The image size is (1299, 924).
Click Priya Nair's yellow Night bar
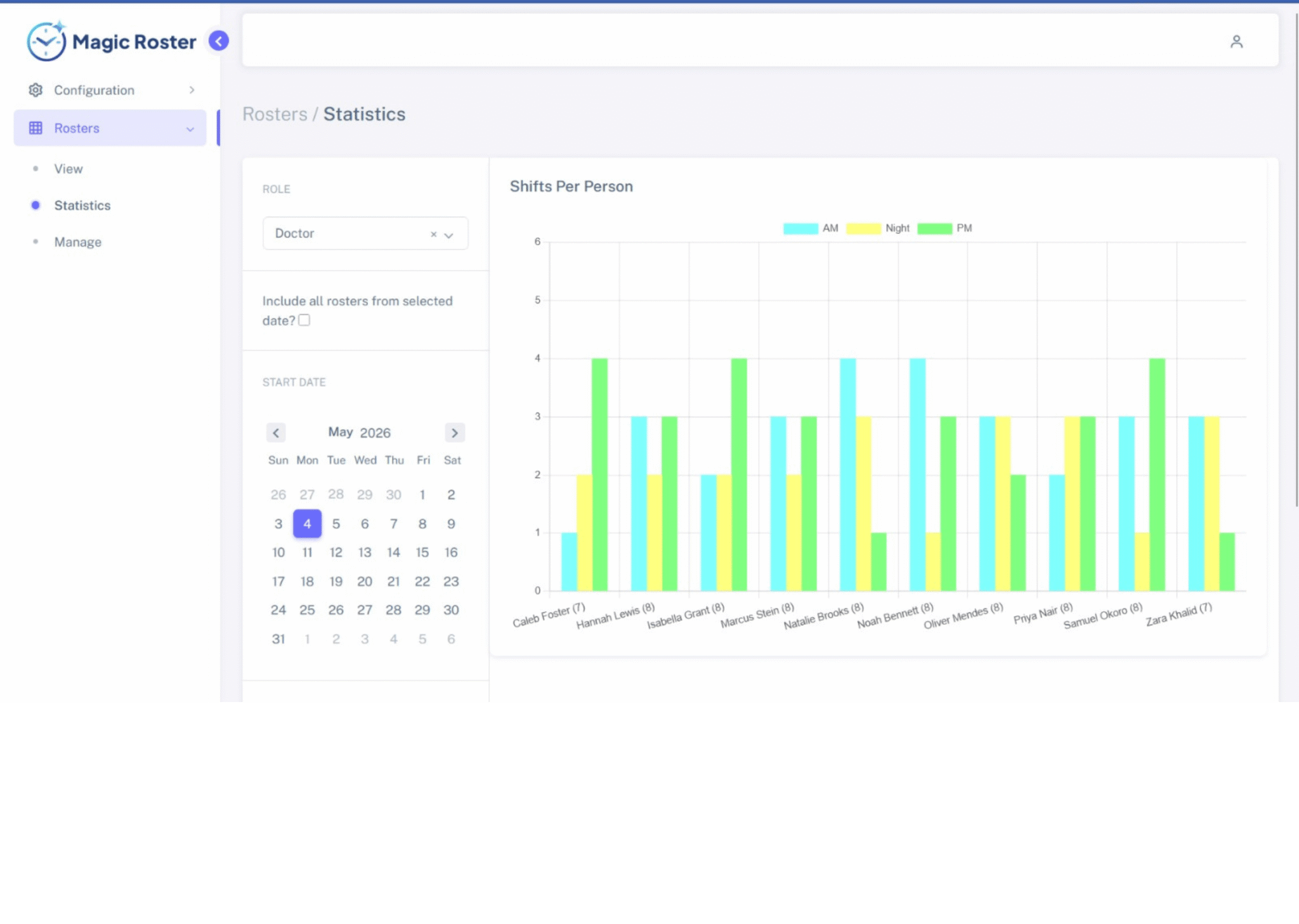tap(1072, 504)
